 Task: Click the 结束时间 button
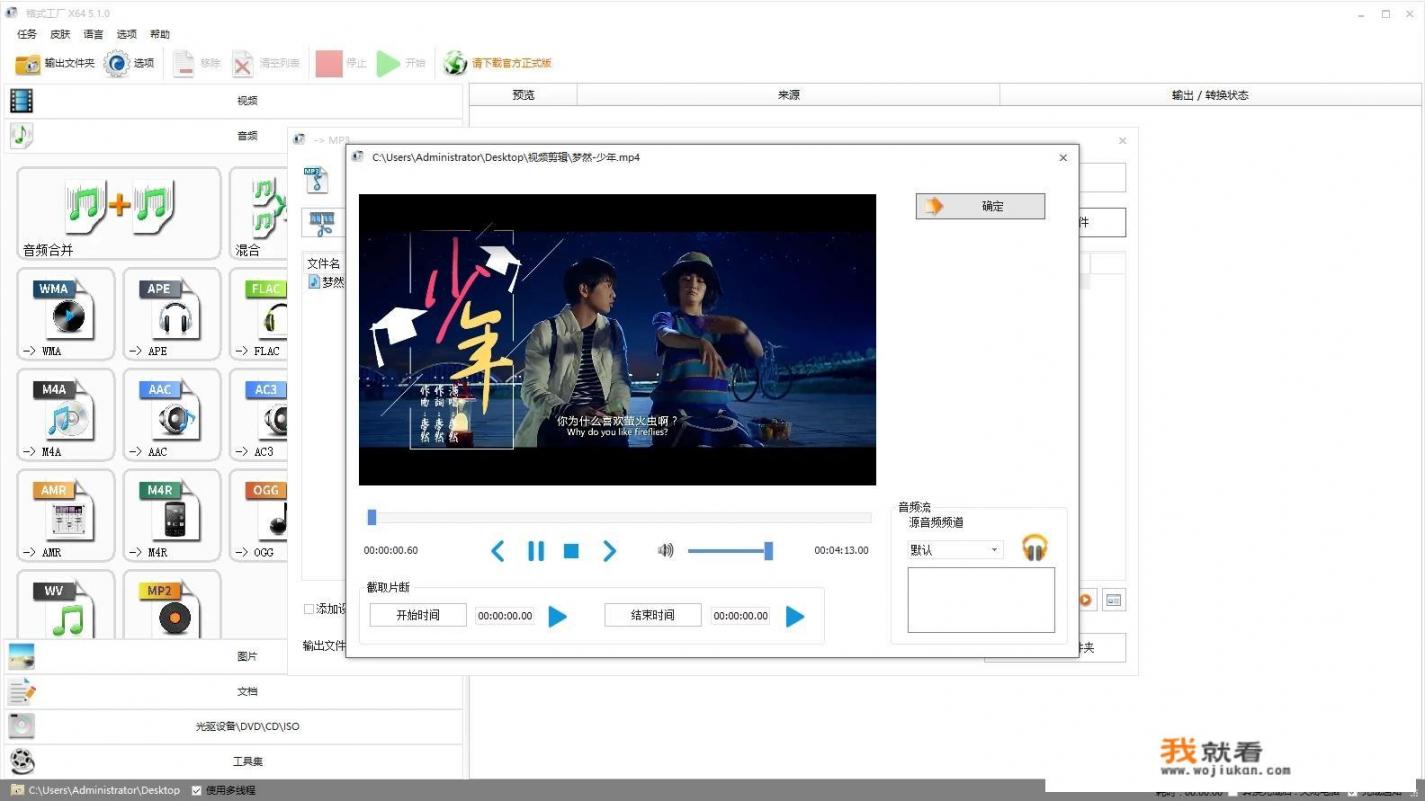[x=653, y=615]
